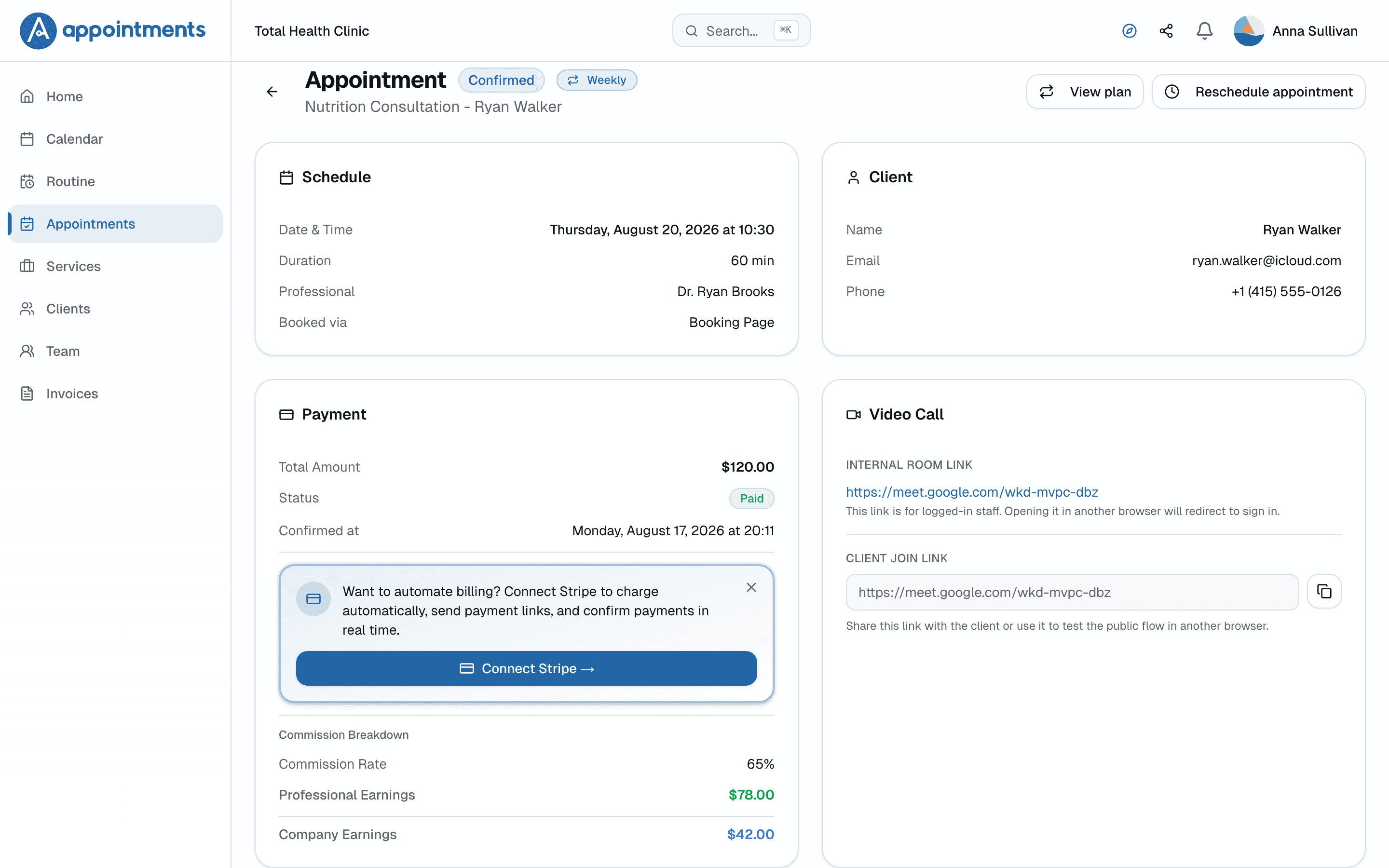Click the Invoices sidebar icon
1389x868 pixels.
pyautogui.click(x=27, y=394)
